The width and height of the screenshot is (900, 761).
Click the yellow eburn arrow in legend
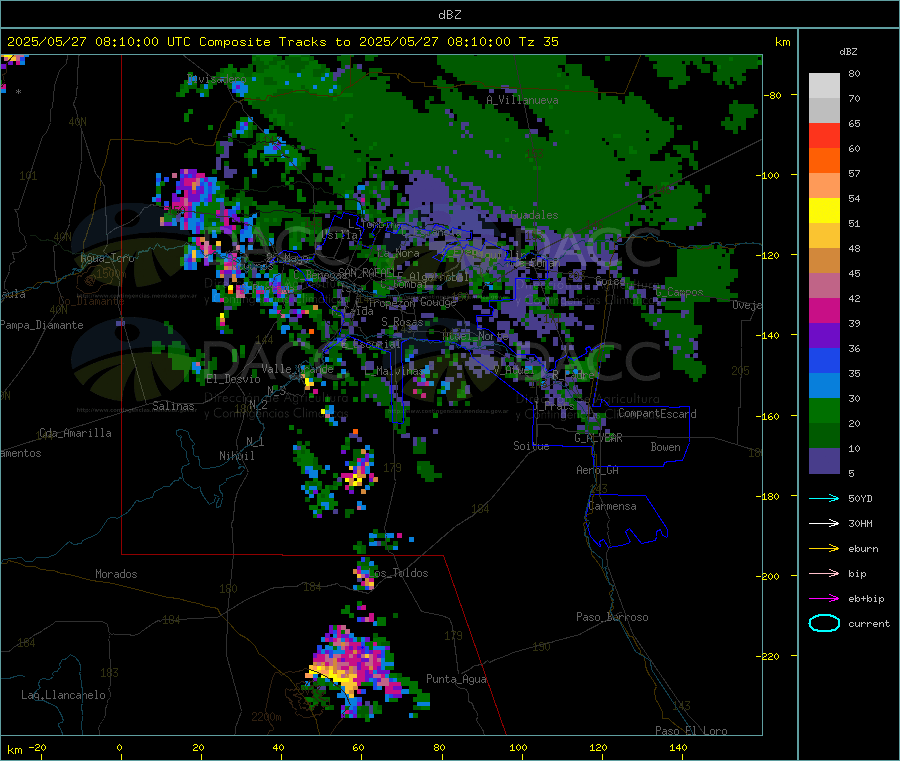[824, 548]
